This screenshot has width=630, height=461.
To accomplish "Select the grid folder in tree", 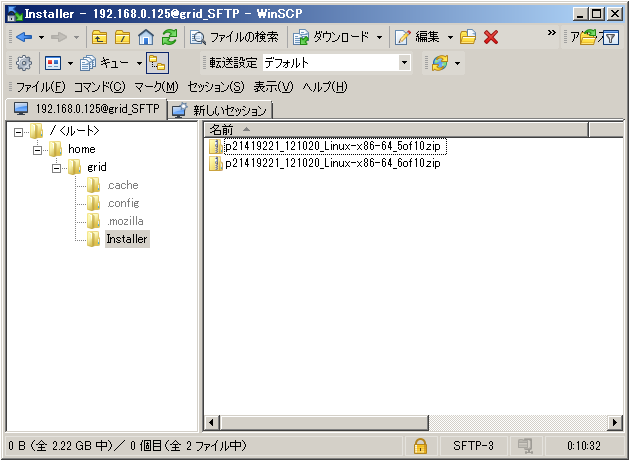I will [x=97, y=167].
